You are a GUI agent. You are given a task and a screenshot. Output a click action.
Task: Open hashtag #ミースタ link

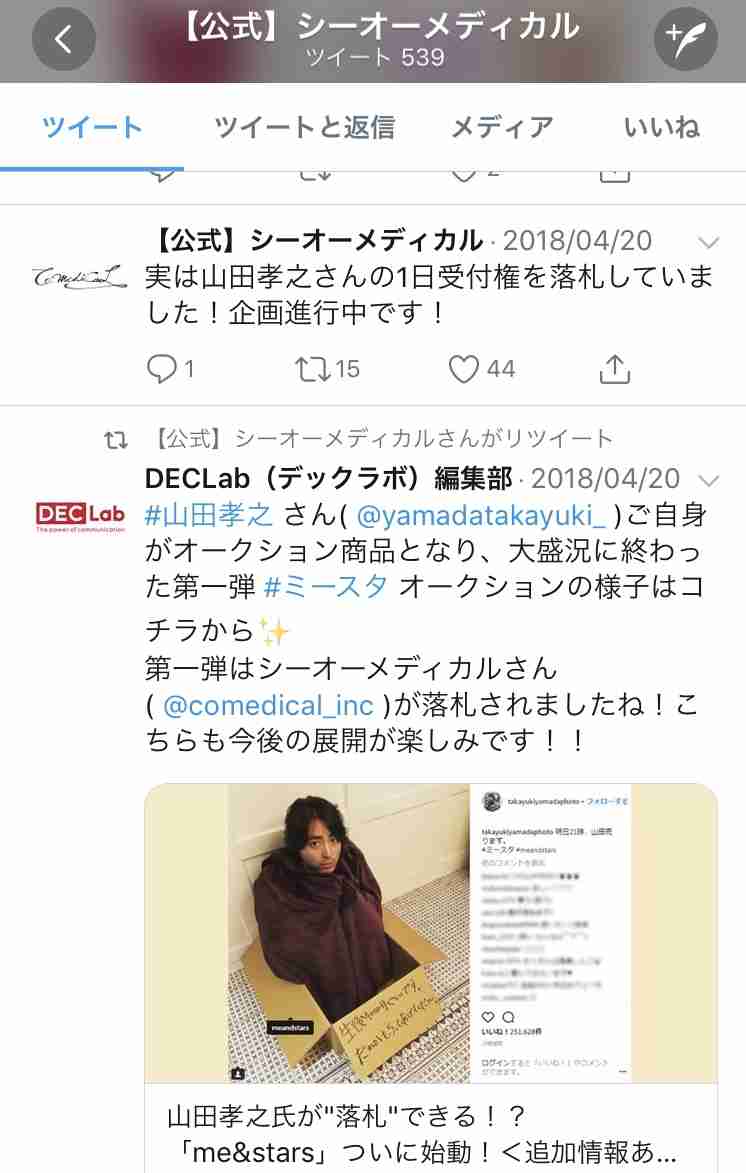pos(325,586)
